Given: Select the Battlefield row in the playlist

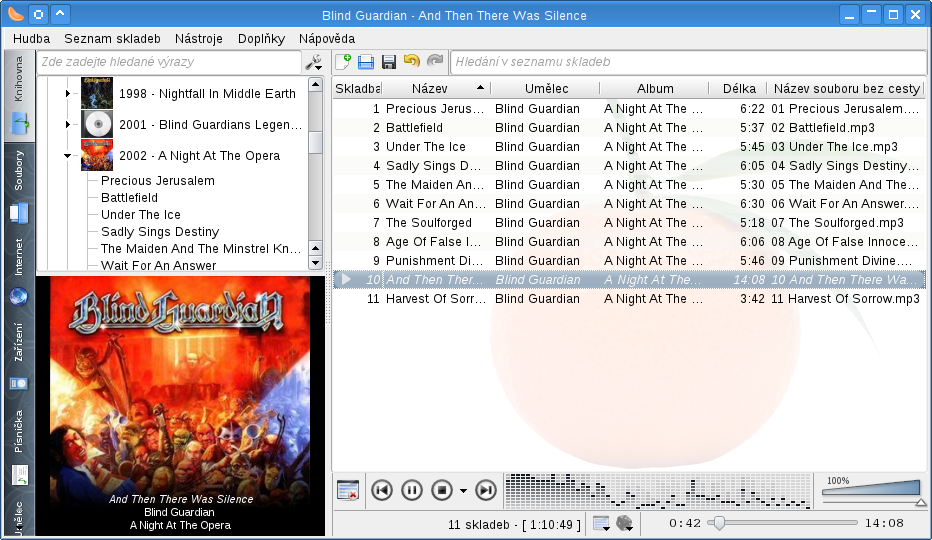Looking at the screenshot, I should click(x=629, y=128).
